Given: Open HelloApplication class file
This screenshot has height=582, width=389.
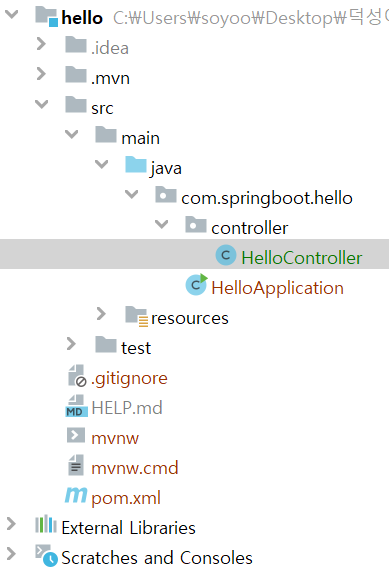Looking at the screenshot, I should coord(278,288).
